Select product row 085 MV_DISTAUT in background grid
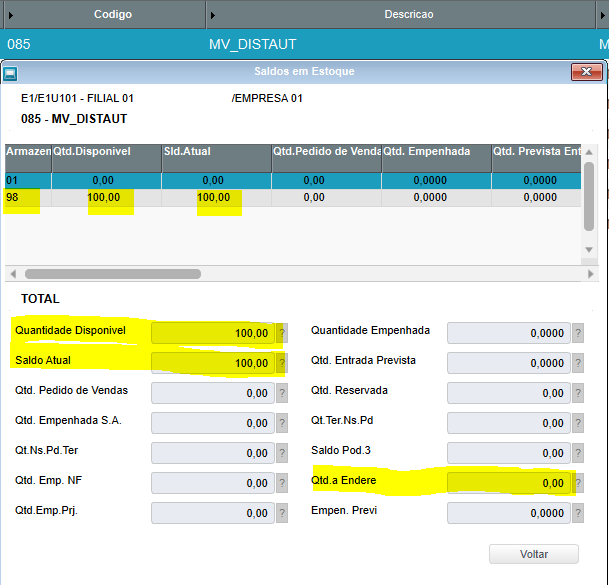 click(304, 44)
